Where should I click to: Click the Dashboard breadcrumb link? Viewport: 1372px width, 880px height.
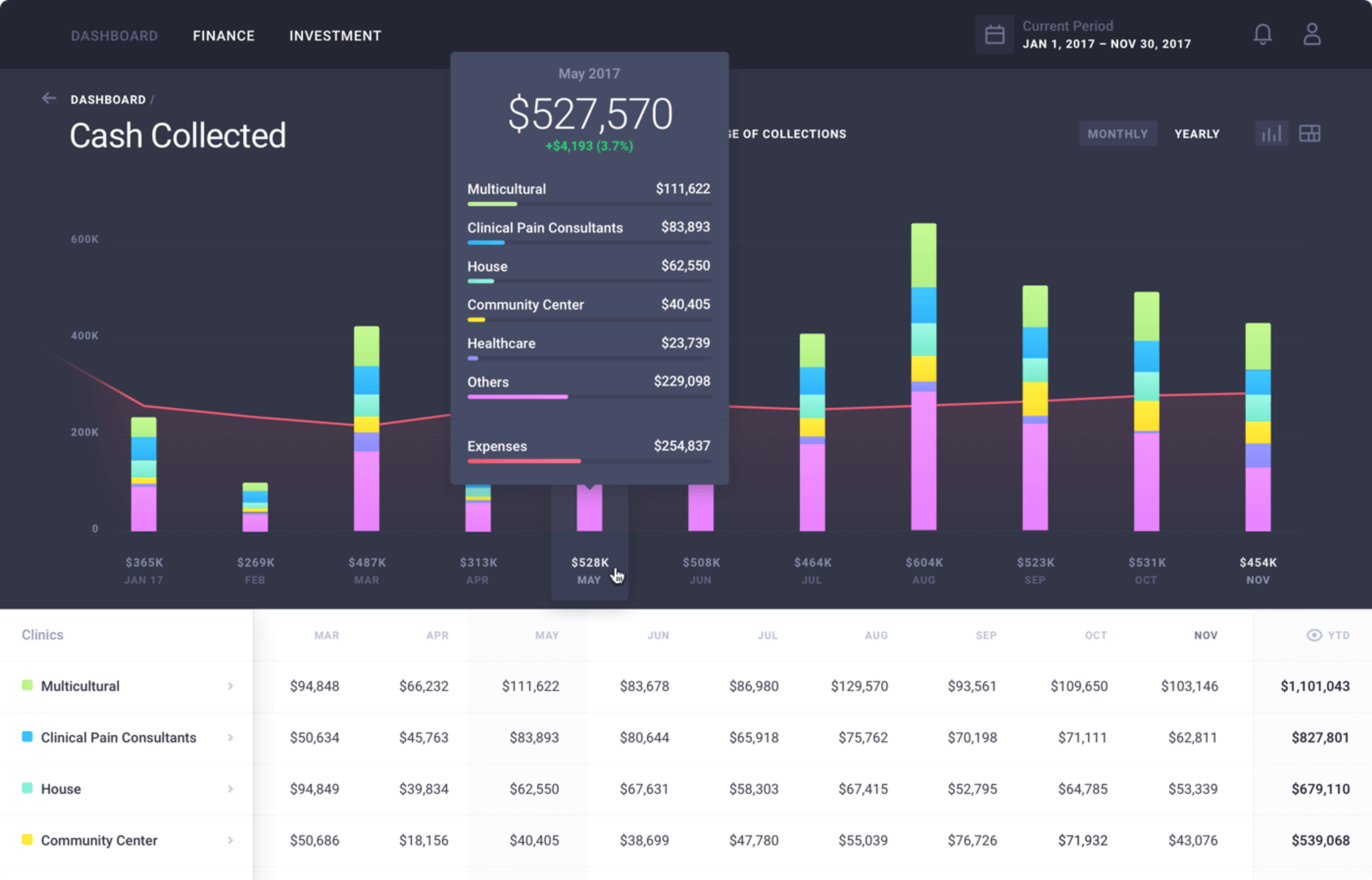(x=108, y=99)
